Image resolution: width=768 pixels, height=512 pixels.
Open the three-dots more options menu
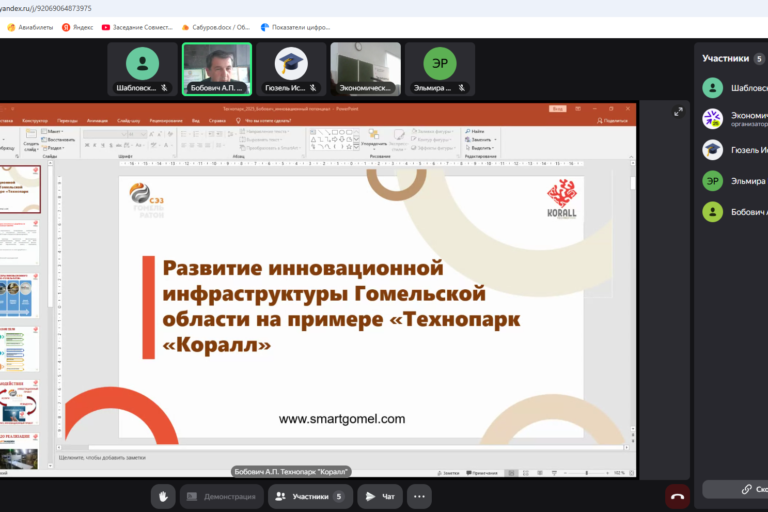420,496
